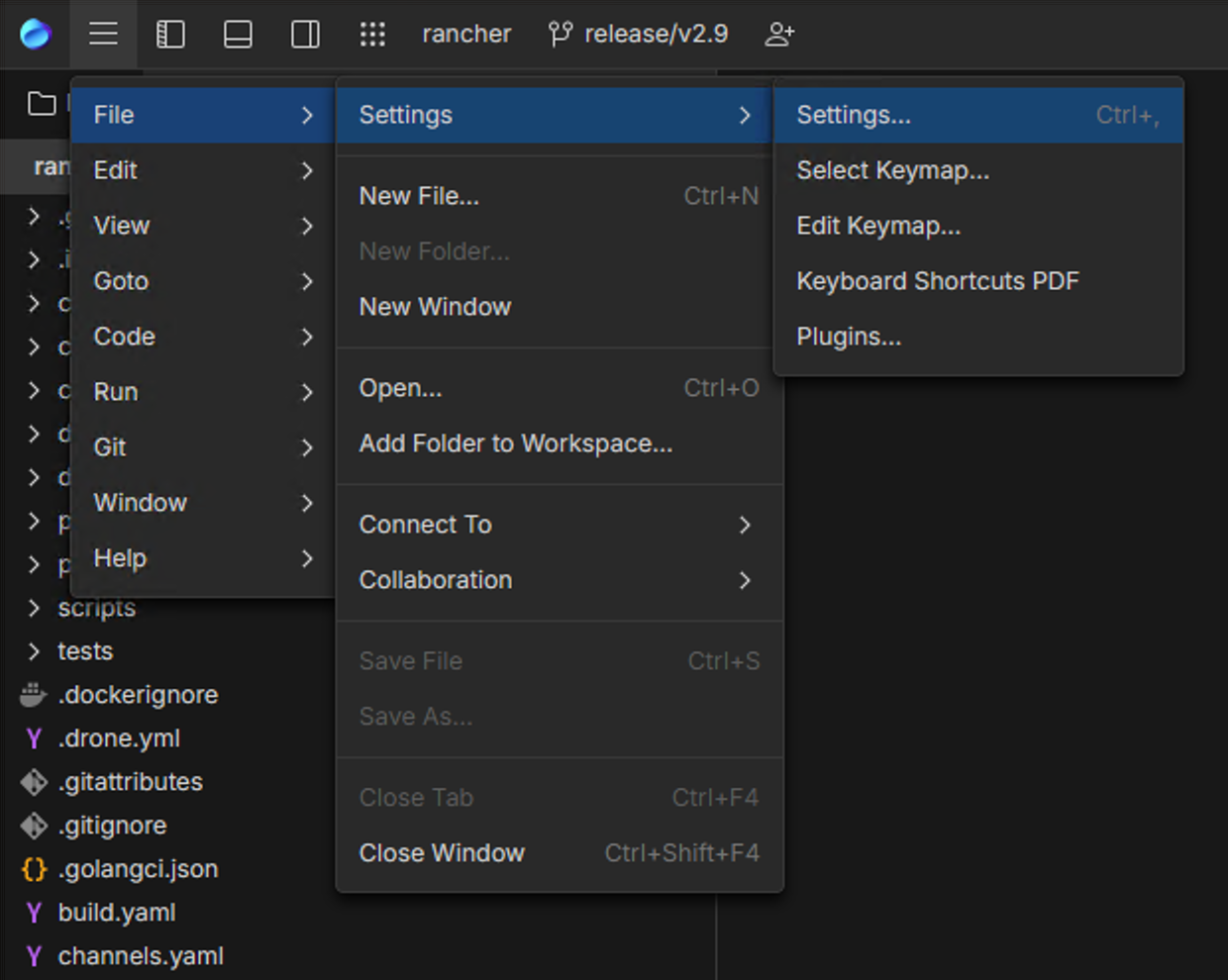This screenshot has width=1228, height=980.
Task: Open the hamburger main menu icon
Action: [103, 33]
